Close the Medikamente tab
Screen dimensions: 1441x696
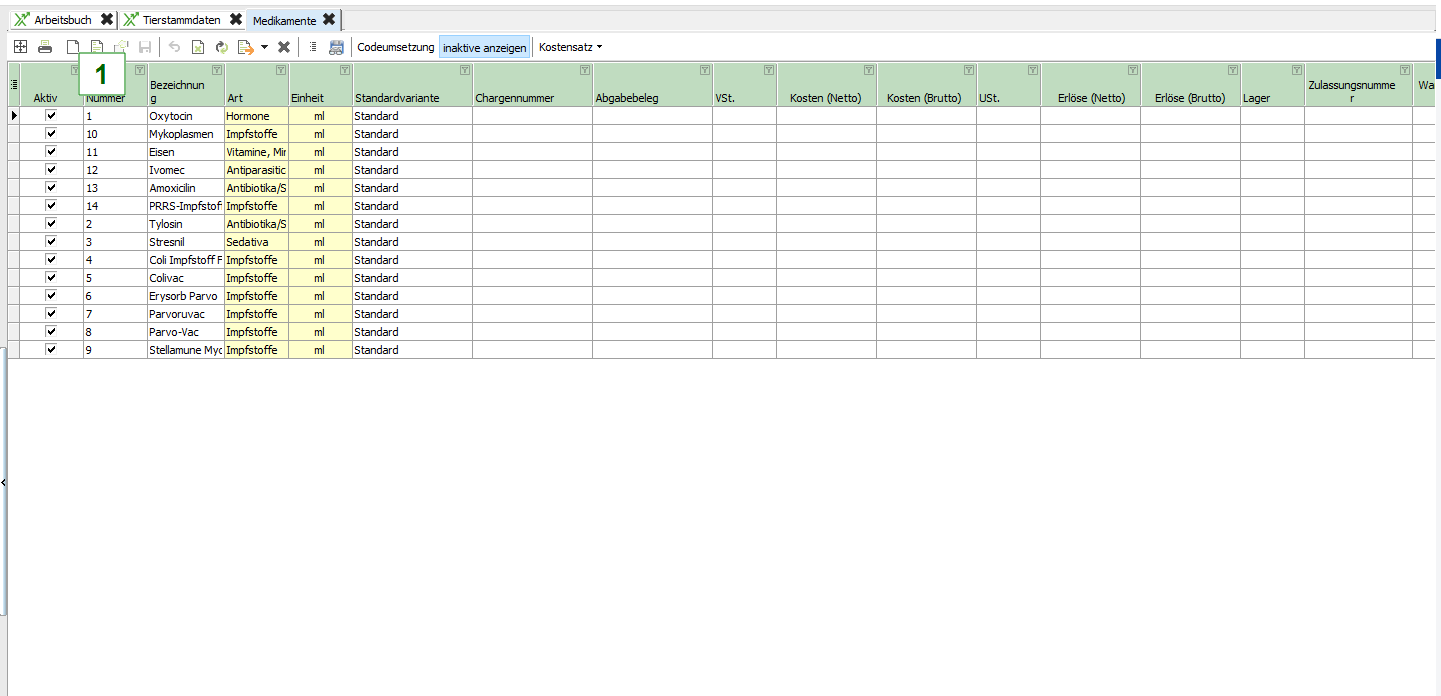click(329, 20)
